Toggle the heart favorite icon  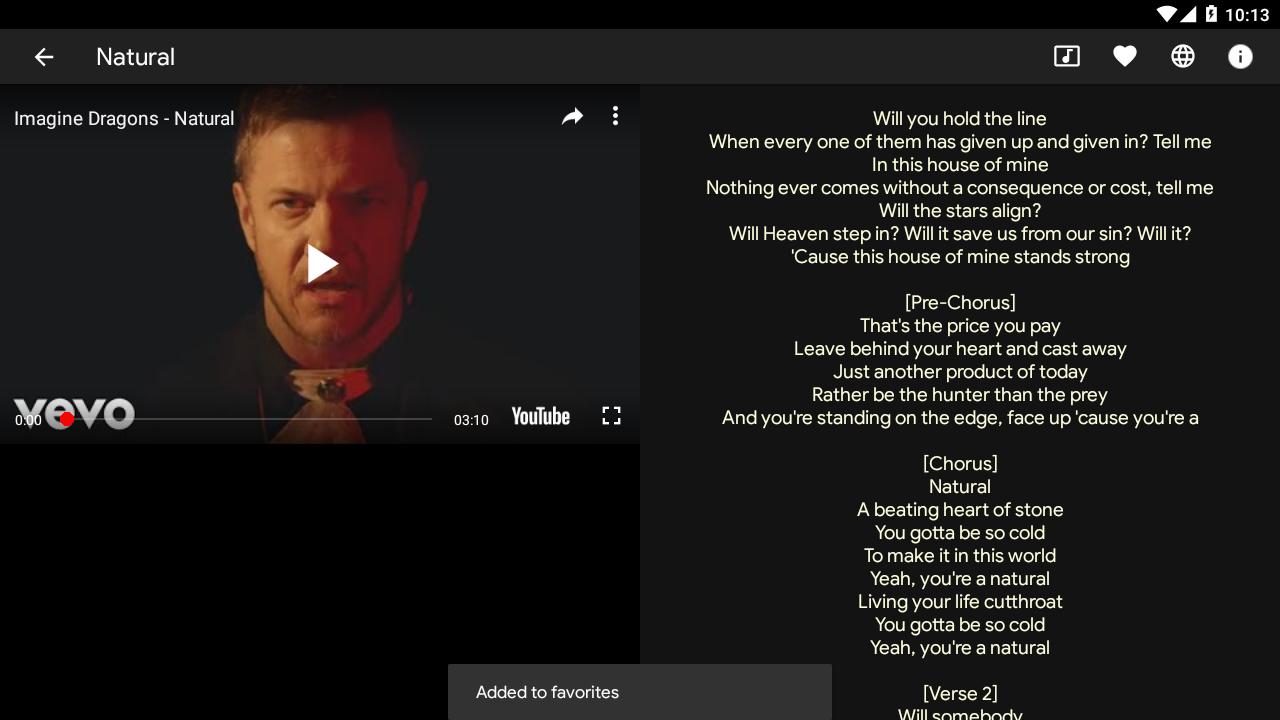[x=1125, y=57]
